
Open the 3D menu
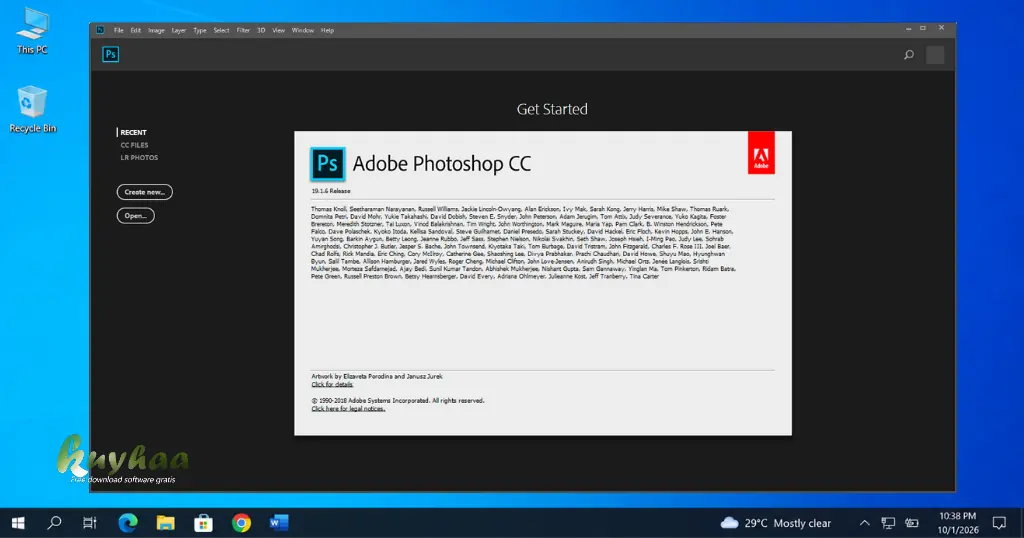[261, 30]
